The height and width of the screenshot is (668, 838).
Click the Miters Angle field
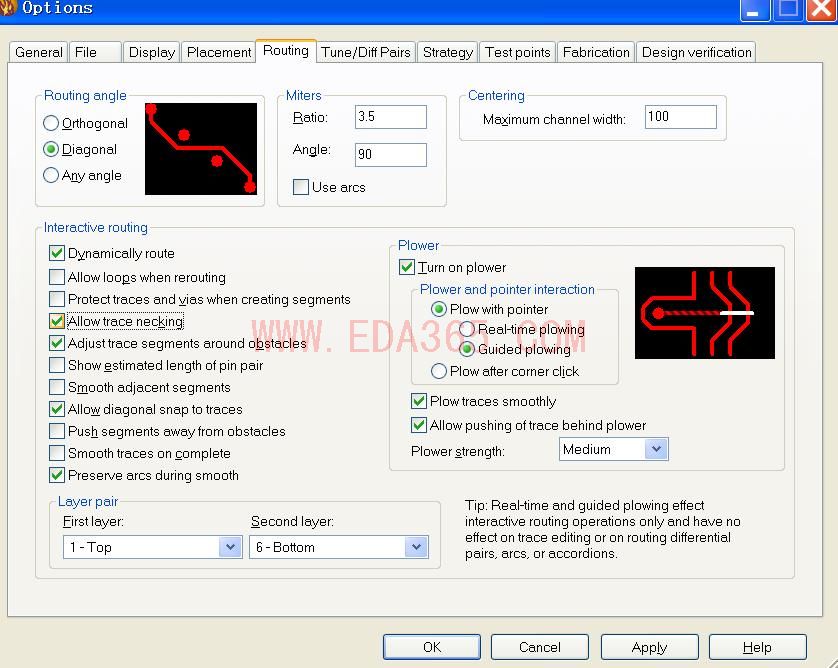[x=391, y=154]
